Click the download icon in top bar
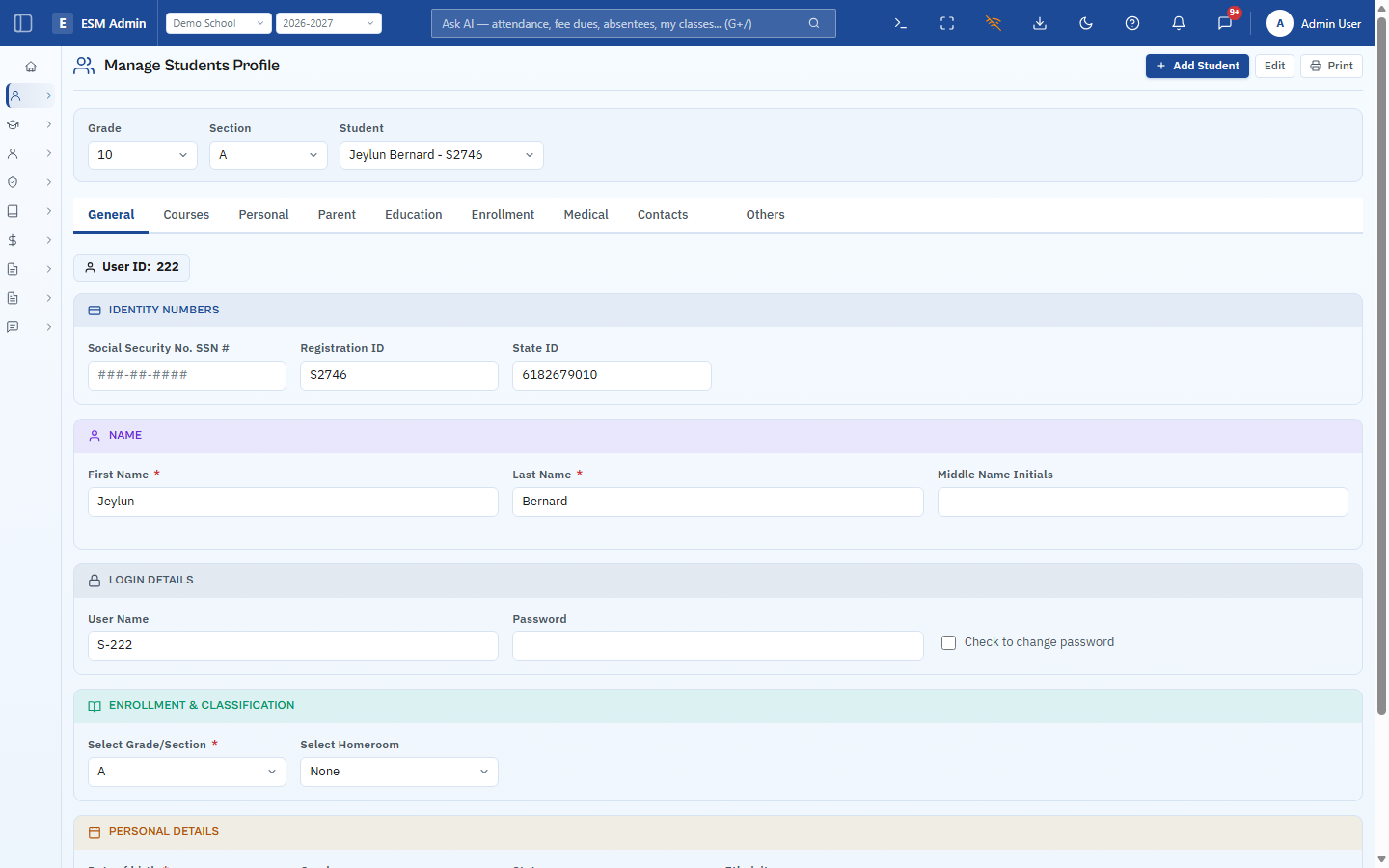The image size is (1389, 868). pyautogui.click(x=1040, y=23)
